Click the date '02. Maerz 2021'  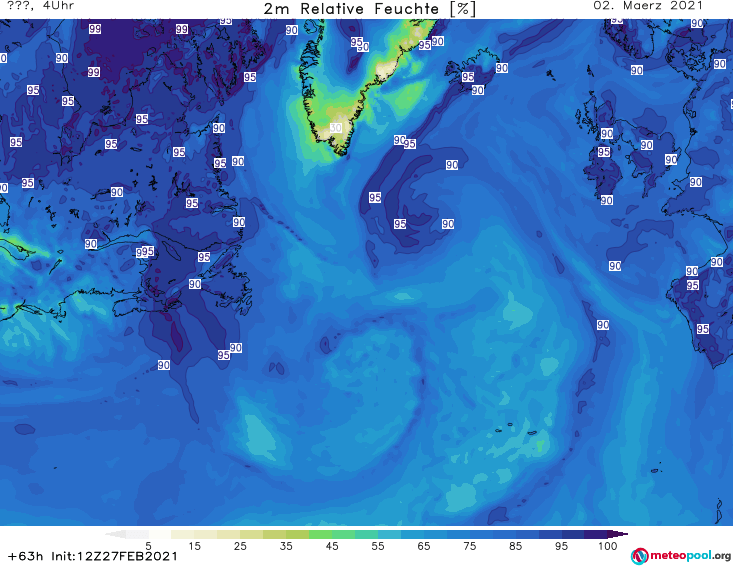(x=648, y=6)
